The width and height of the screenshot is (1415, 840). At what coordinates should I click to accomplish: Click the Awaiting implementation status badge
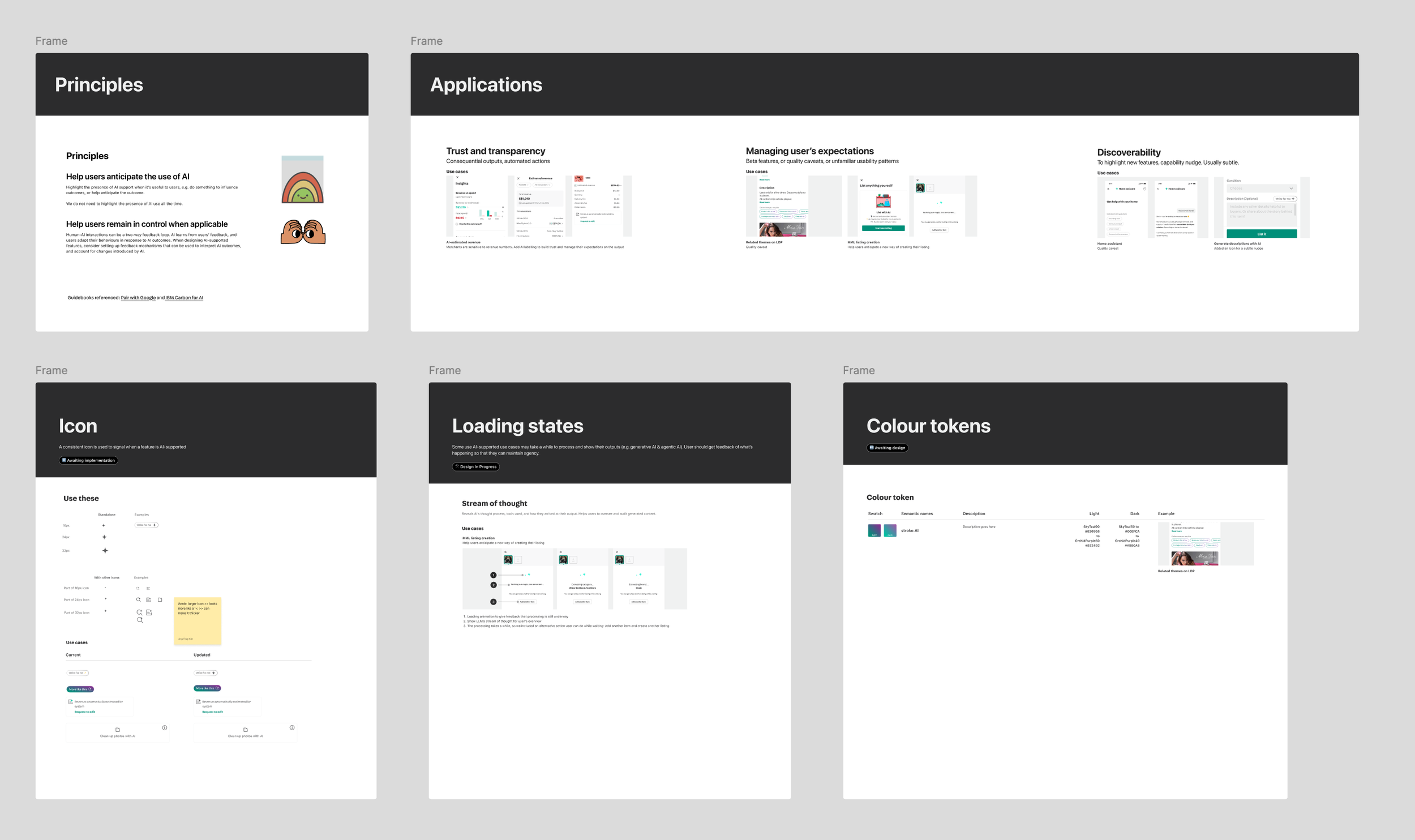tap(88, 460)
